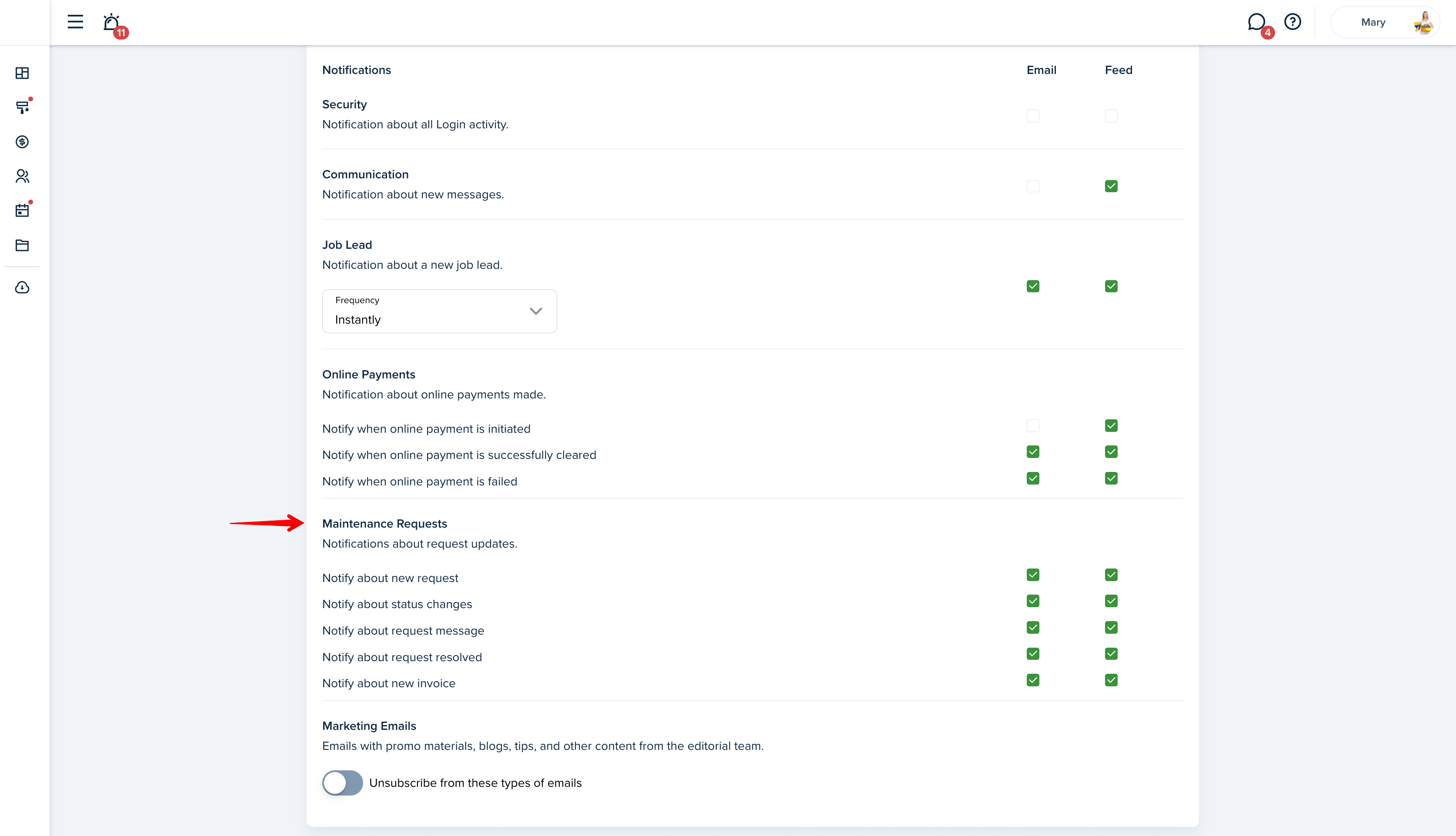This screenshot has height=836, width=1456.
Task: Click 'Unsubscribe from these types of emails' label
Action: [475, 783]
